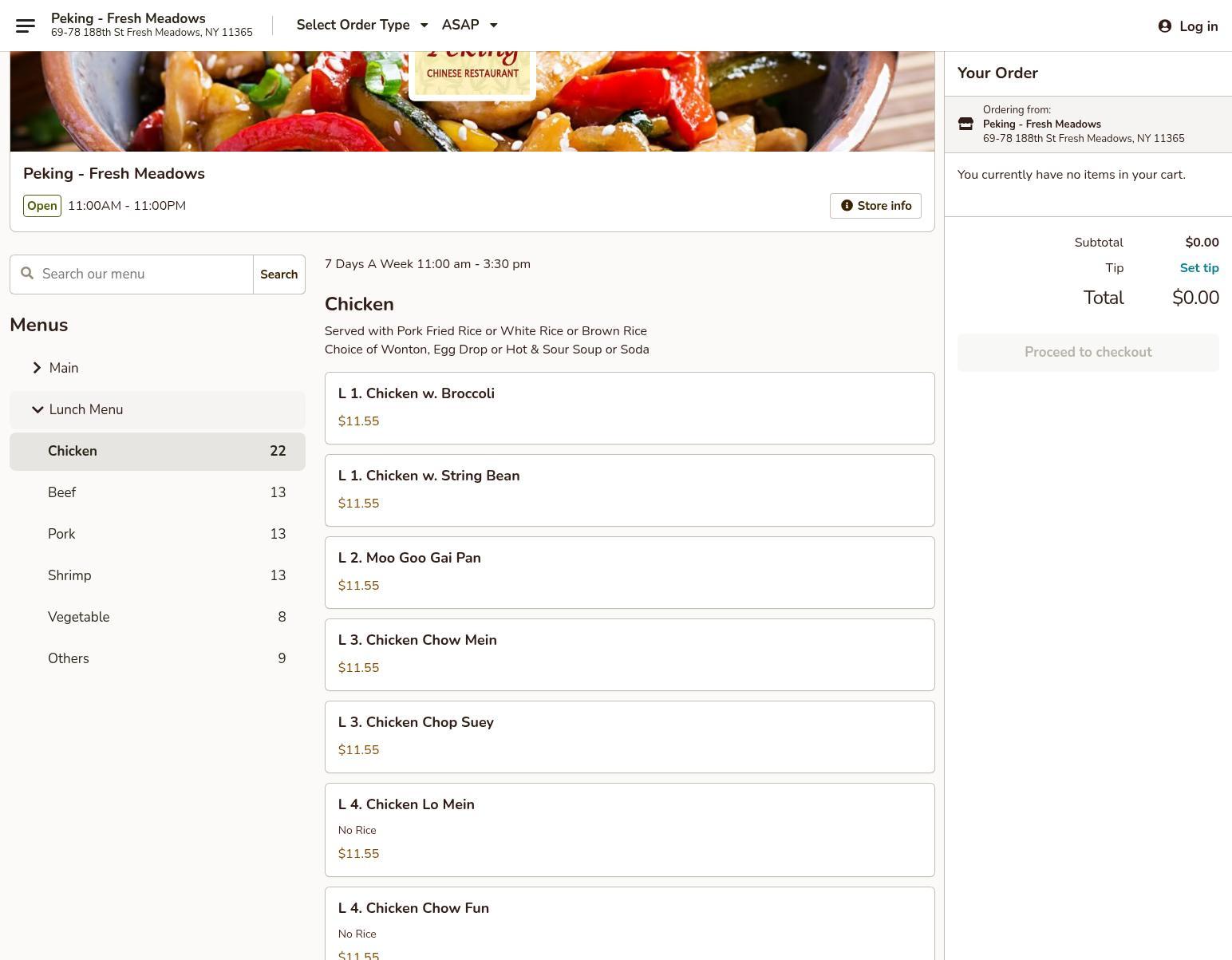Click the Your Order heading

[997, 73]
